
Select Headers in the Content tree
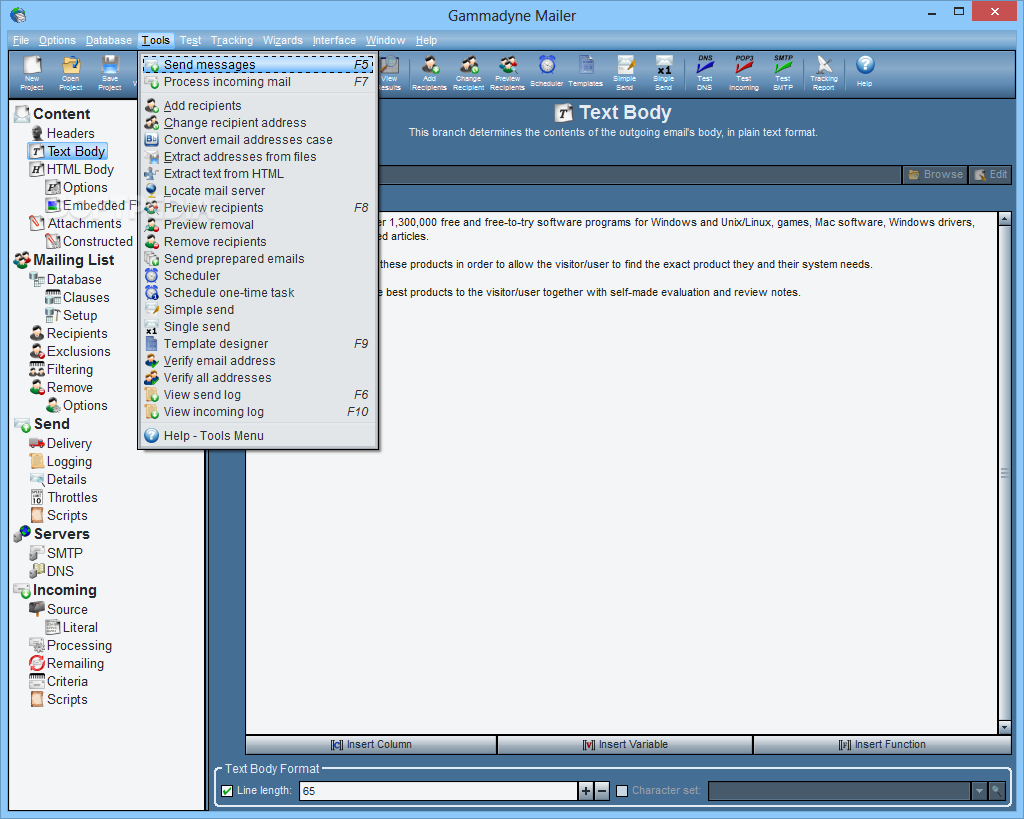(63, 133)
